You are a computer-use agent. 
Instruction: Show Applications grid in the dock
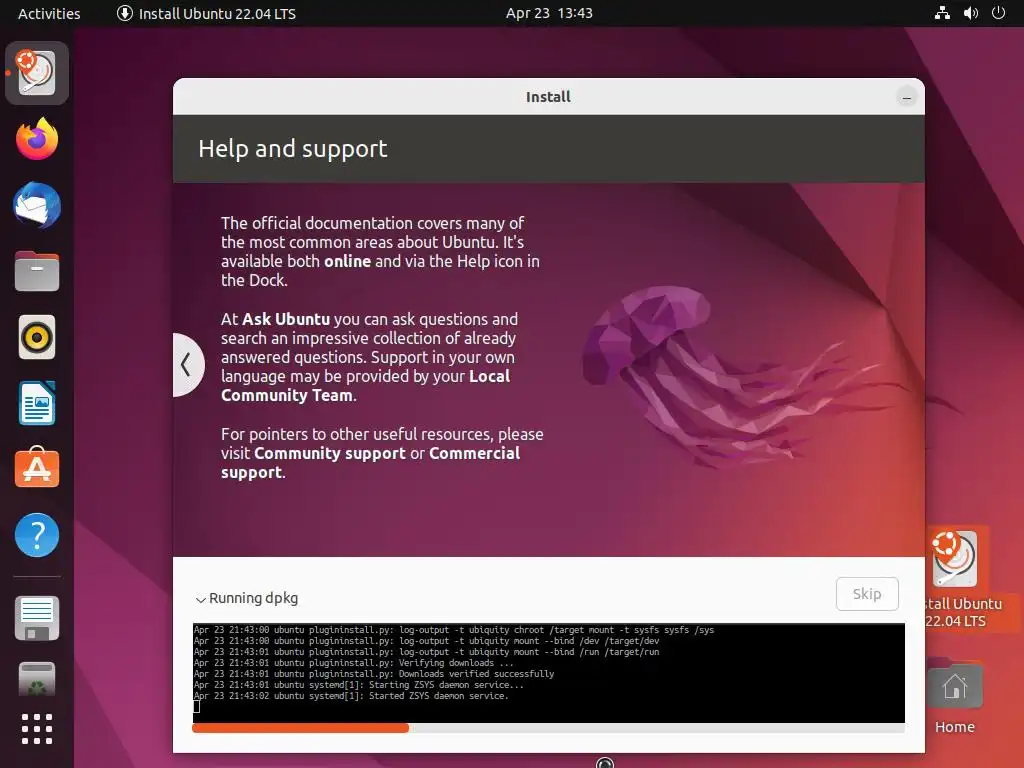click(x=37, y=729)
